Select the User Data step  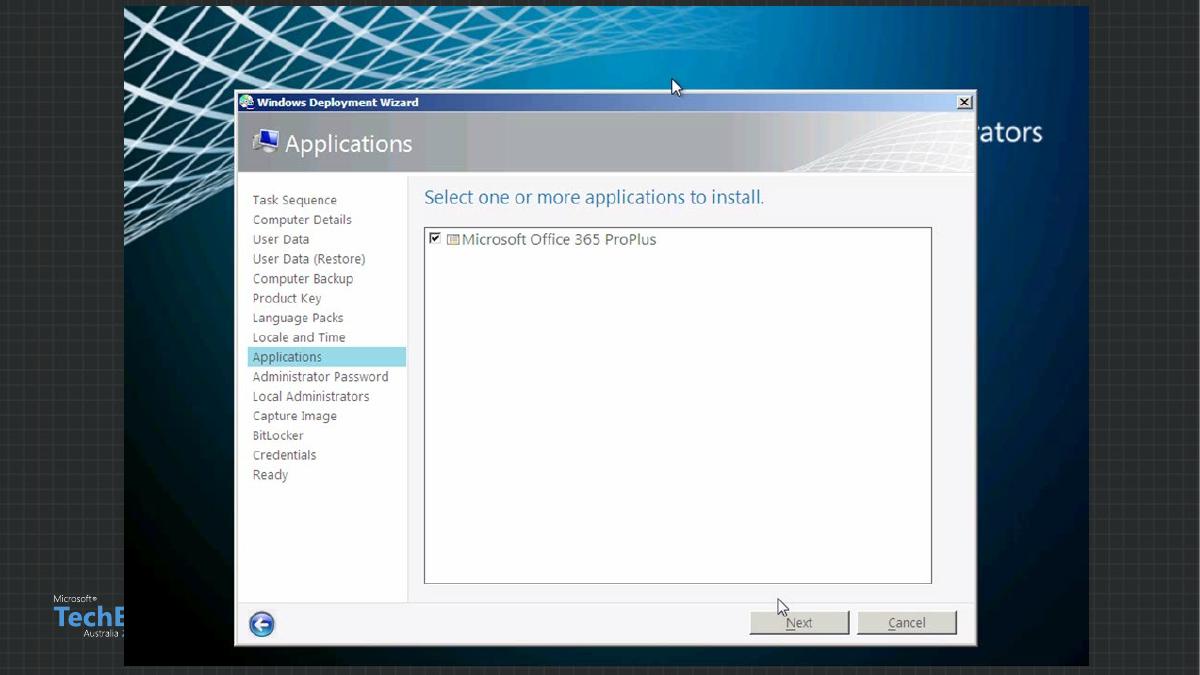(281, 240)
